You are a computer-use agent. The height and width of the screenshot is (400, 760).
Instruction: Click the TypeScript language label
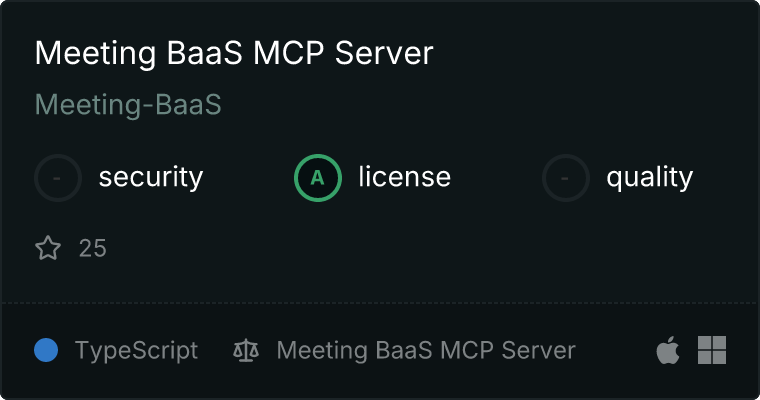(x=137, y=351)
